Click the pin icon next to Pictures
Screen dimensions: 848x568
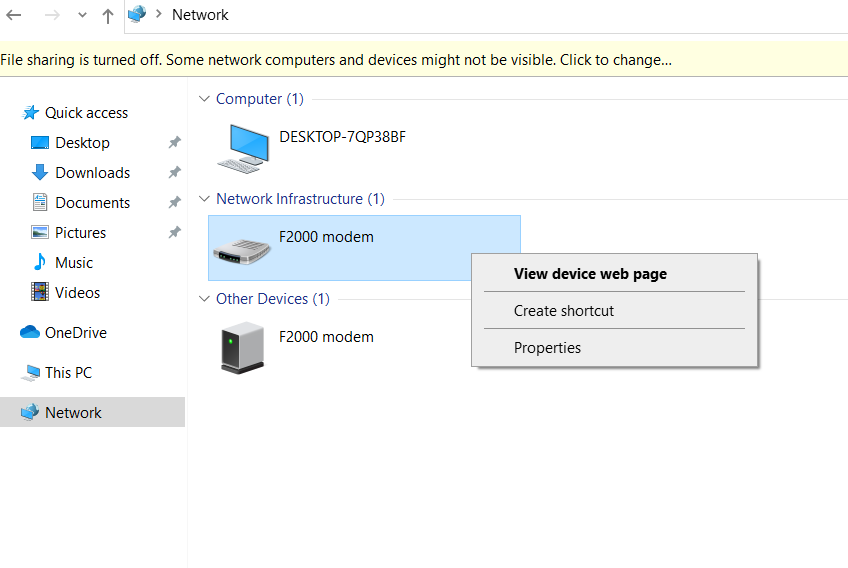174,232
